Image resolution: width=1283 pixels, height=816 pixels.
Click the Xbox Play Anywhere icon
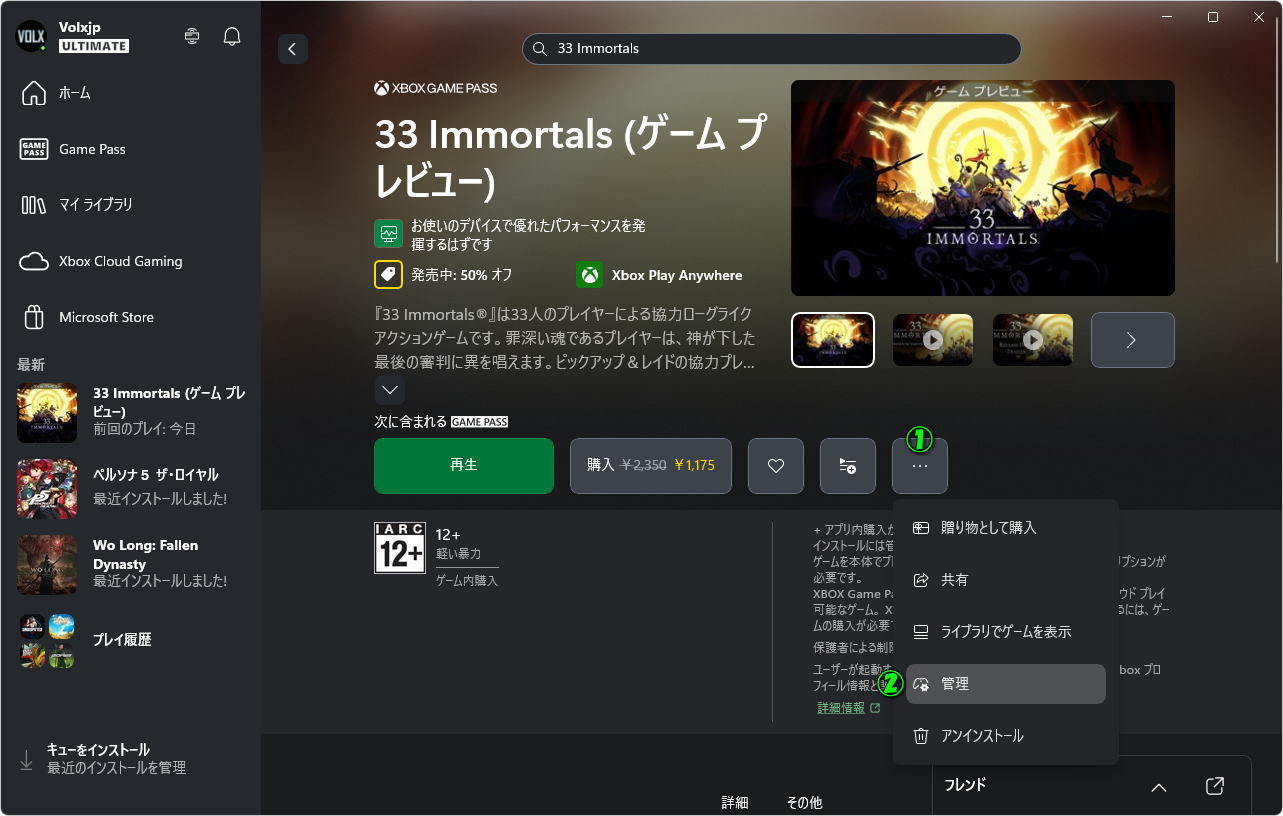pyautogui.click(x=590, y=275)
